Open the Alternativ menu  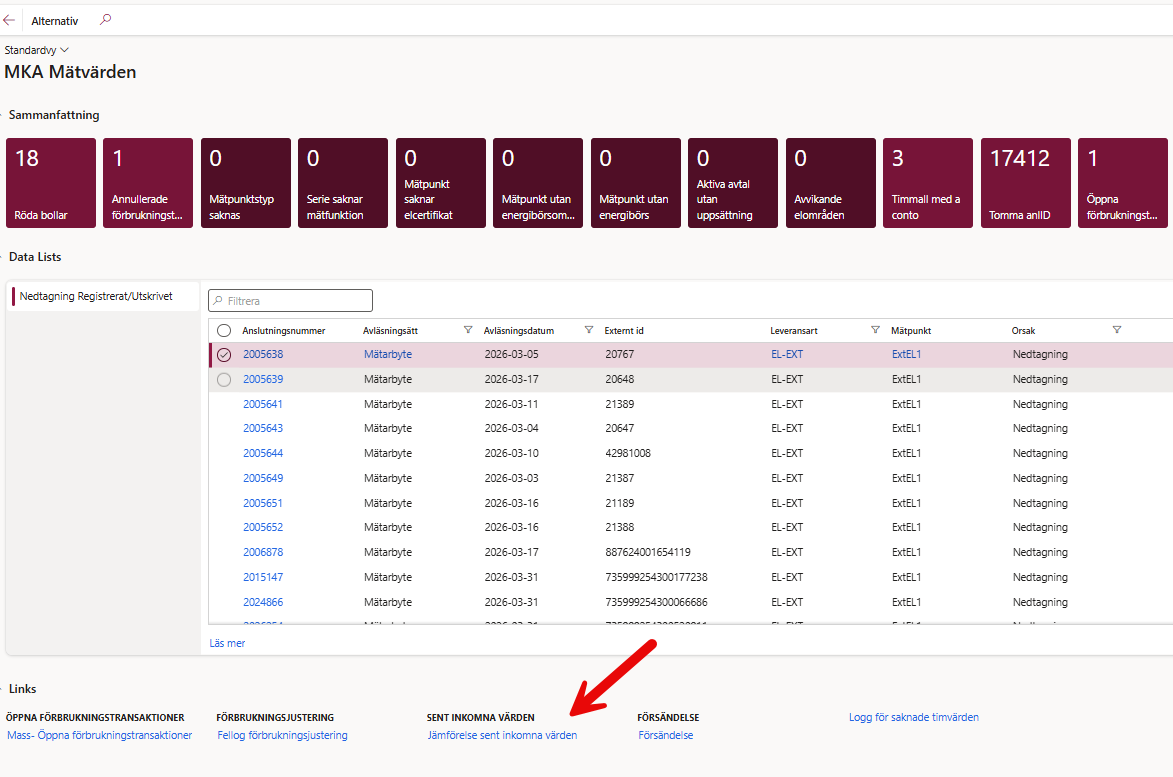pyautogui.click(x=54, y=20)
